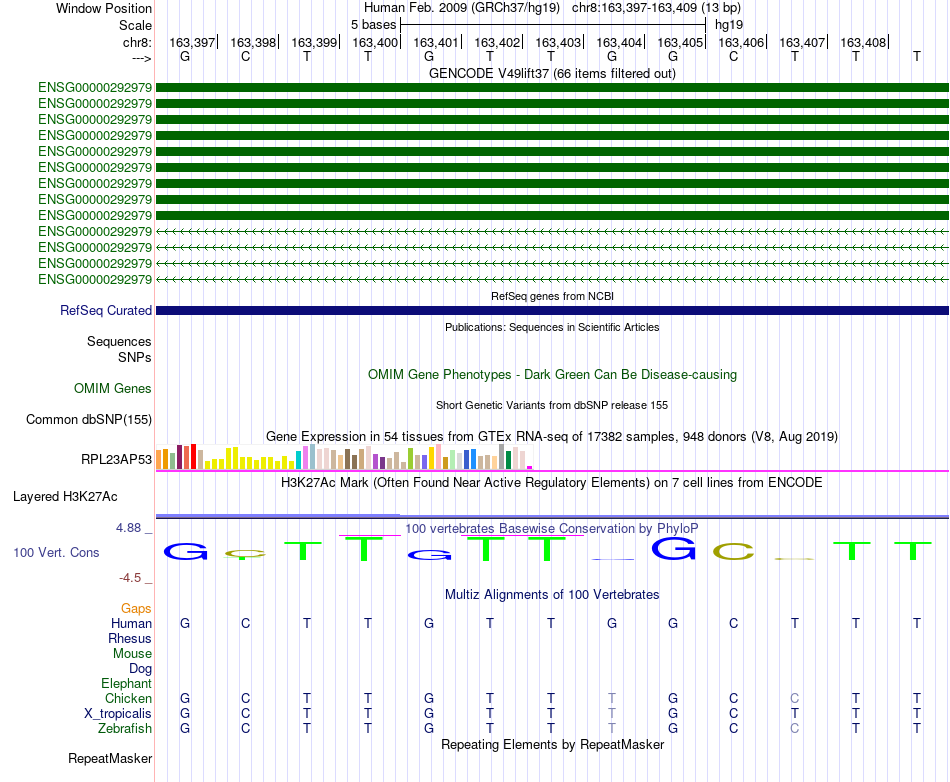This screenshot has height=782, width=950.
Task: Click the dark blue RefSeq Curated gene bar
Action: (x=552, y=310)
